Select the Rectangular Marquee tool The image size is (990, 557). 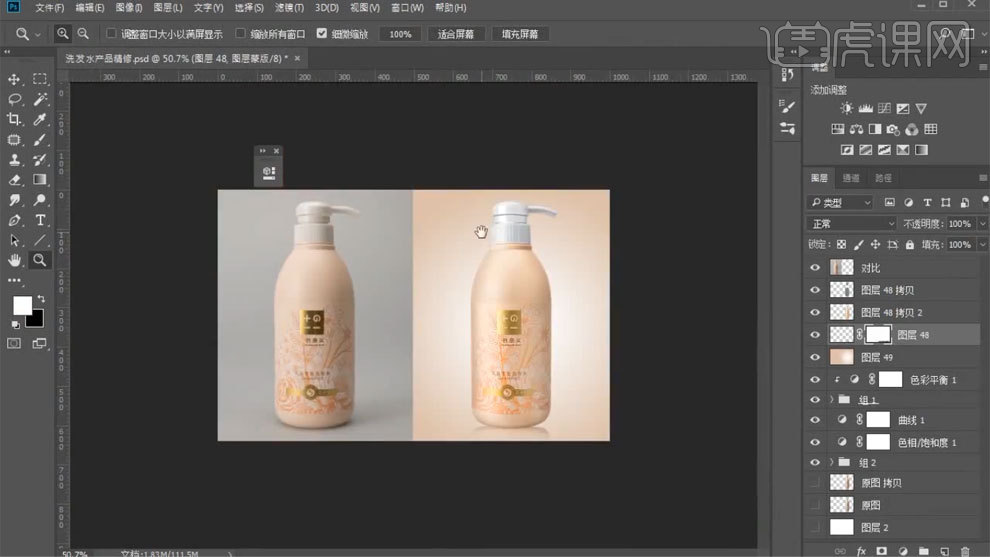[x=40, y=80]
